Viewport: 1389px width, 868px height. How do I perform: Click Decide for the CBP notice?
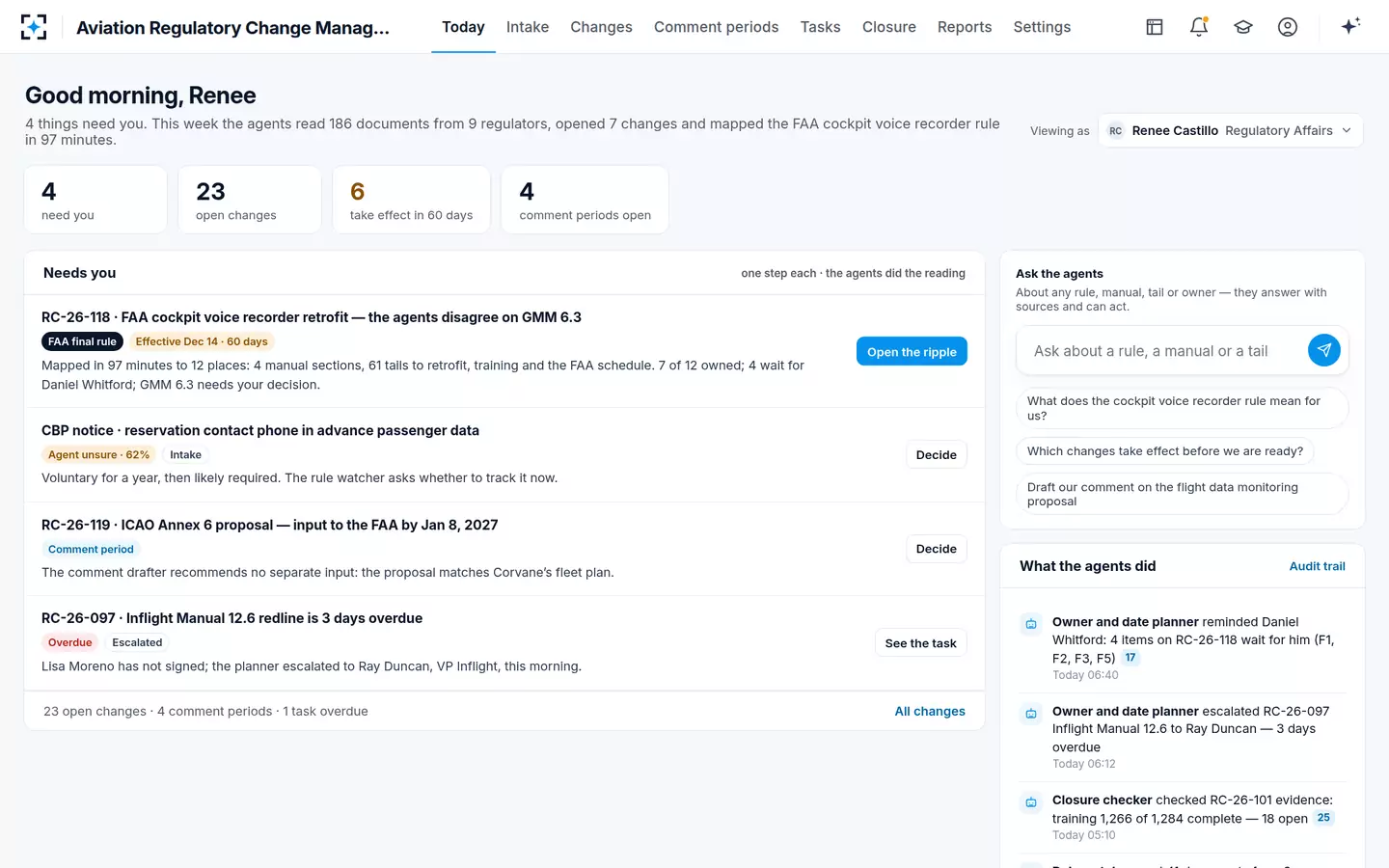(x=936, y=454)
